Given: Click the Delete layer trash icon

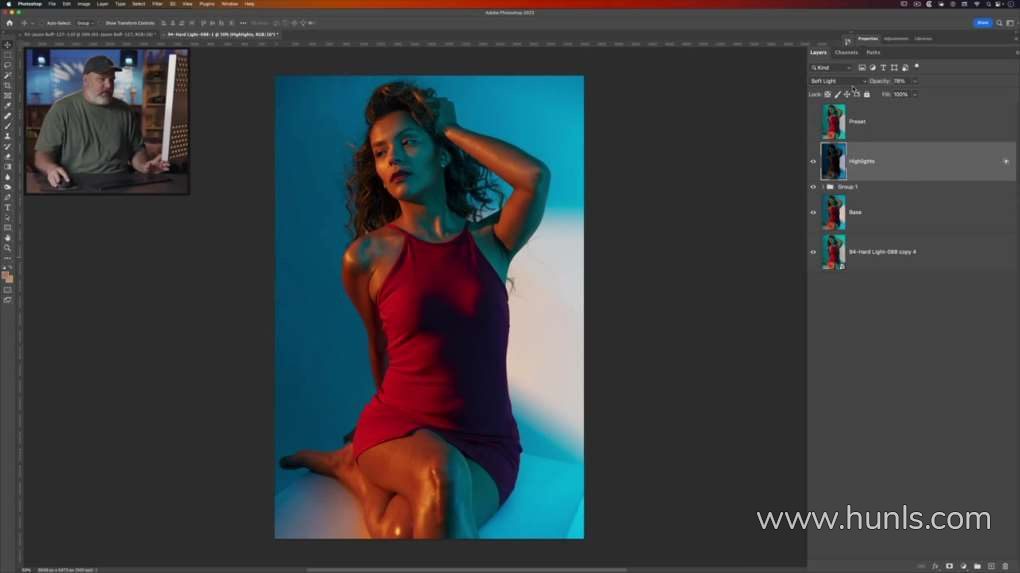Looking at the screenshot, I should [1005, 566].
